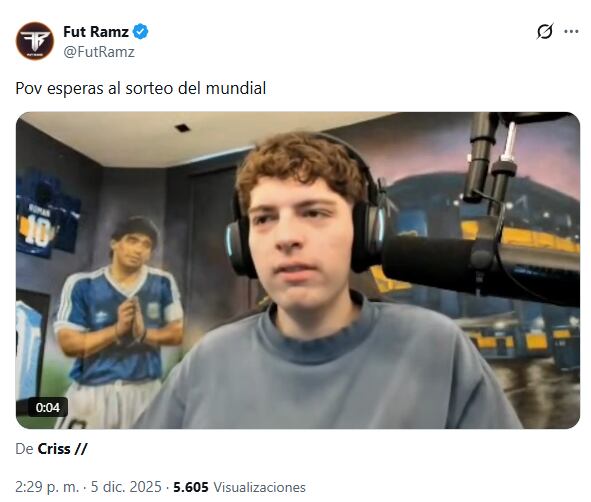
Task: Click the 2:29 p. m. timestamp
Action: click(x=47, y=487)
